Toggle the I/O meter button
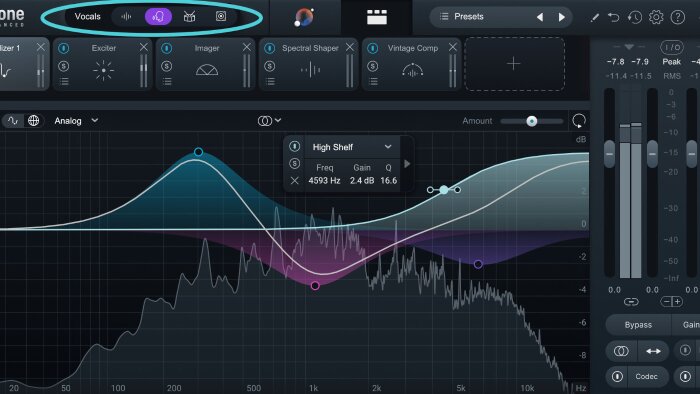 pos(672,47)
